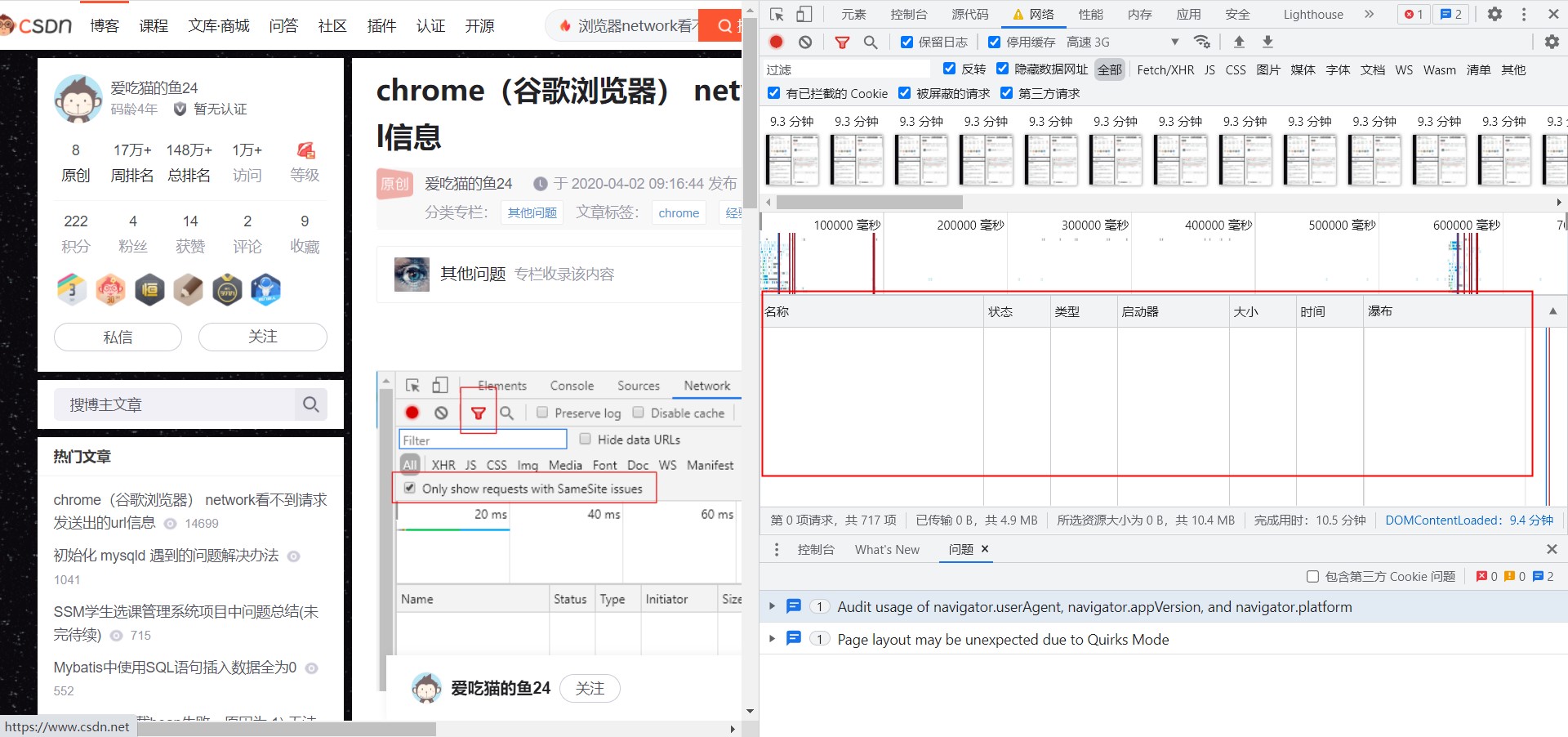Open the 高速 3G throttling dropdown

tap(1123, 42)
